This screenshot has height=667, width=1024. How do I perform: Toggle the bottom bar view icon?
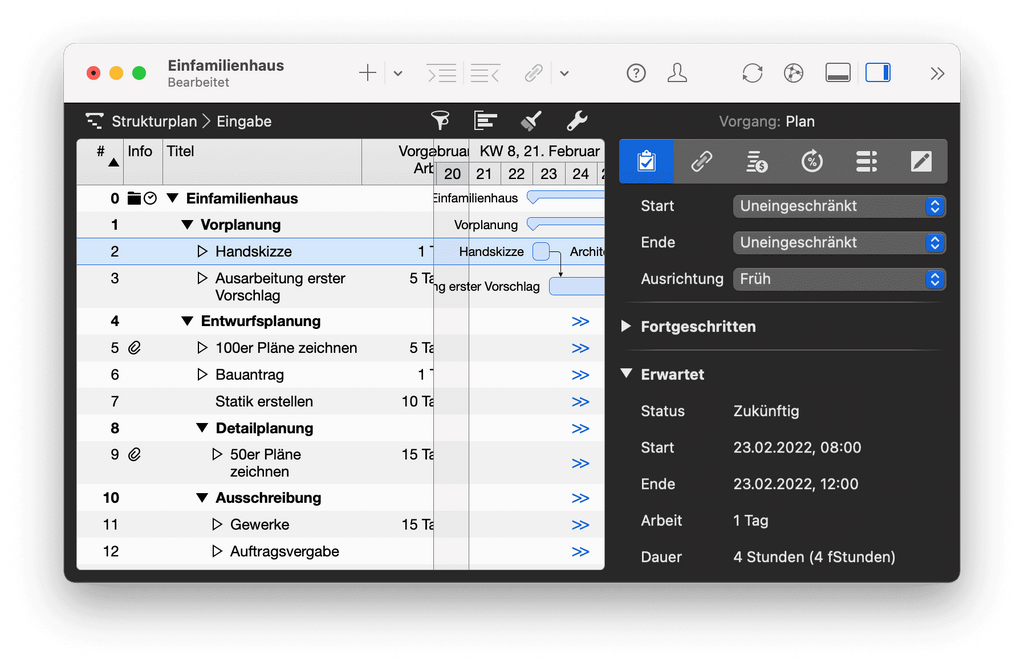837,72
